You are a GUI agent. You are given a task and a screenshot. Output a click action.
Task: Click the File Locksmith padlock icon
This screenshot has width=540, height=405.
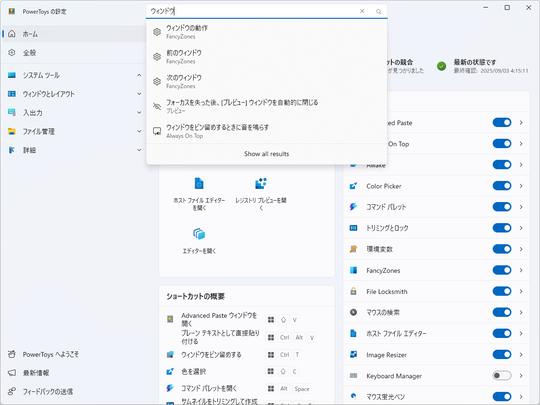click(353, 291)
